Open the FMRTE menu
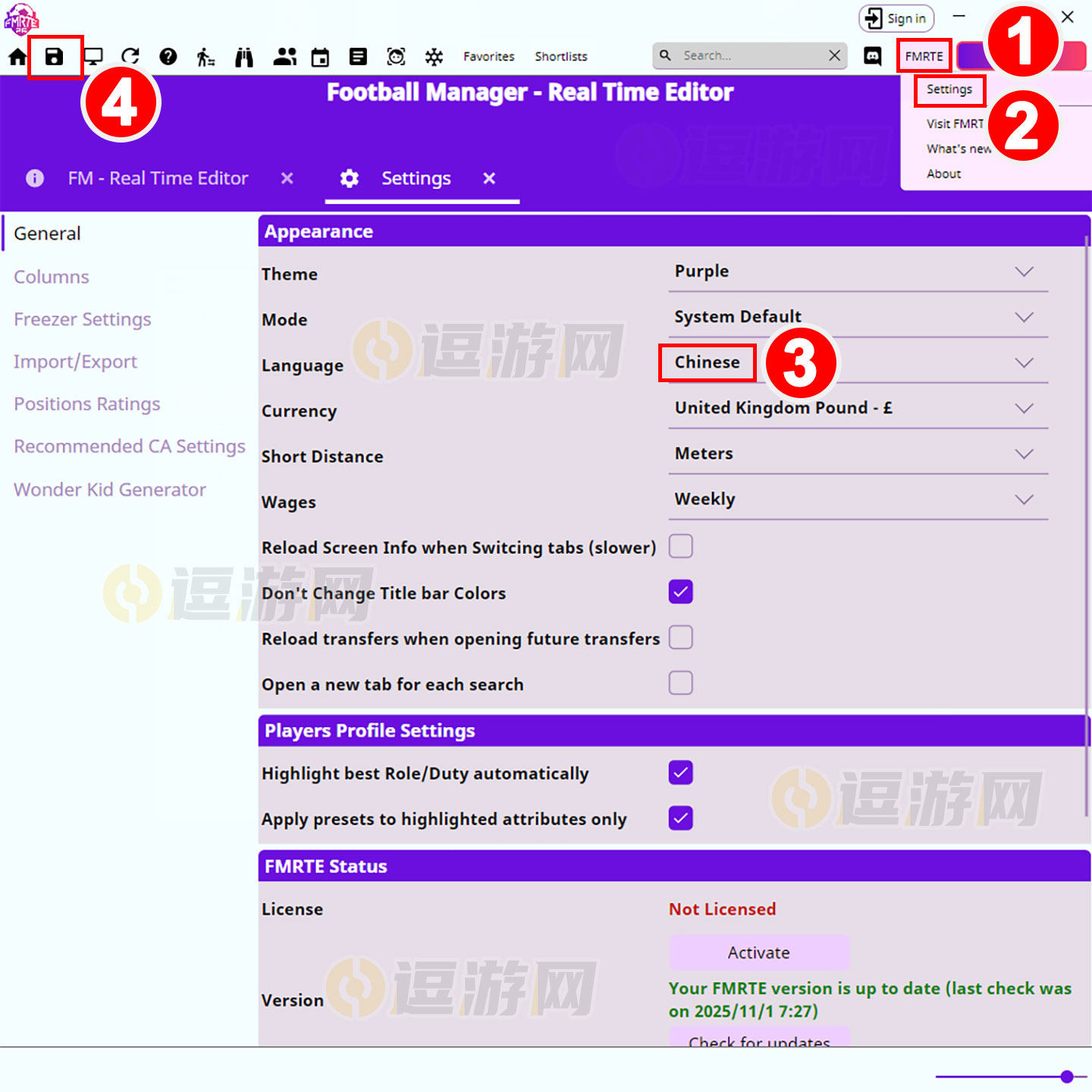This screenshot has width=1092, height=1092. click(x=924, y=56)
